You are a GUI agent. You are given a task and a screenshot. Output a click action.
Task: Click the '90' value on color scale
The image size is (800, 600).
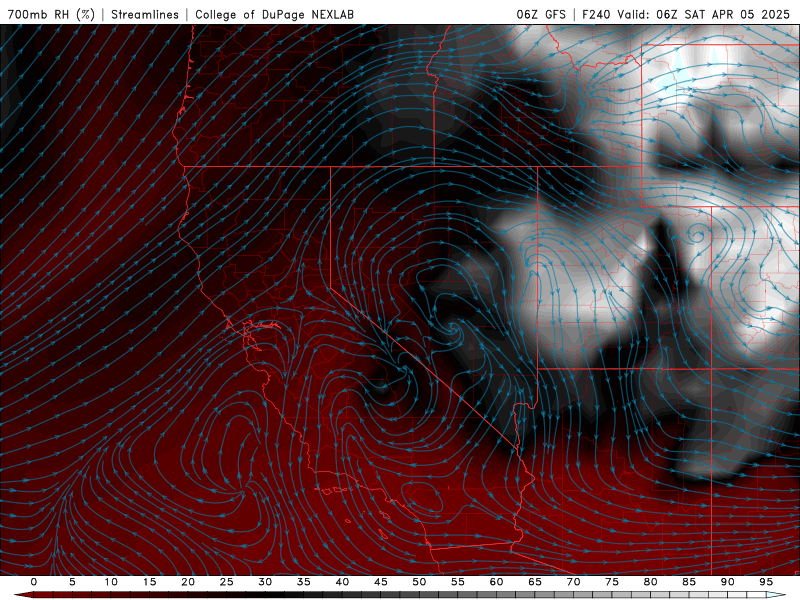pyautogui.click(x=727, y=582)
